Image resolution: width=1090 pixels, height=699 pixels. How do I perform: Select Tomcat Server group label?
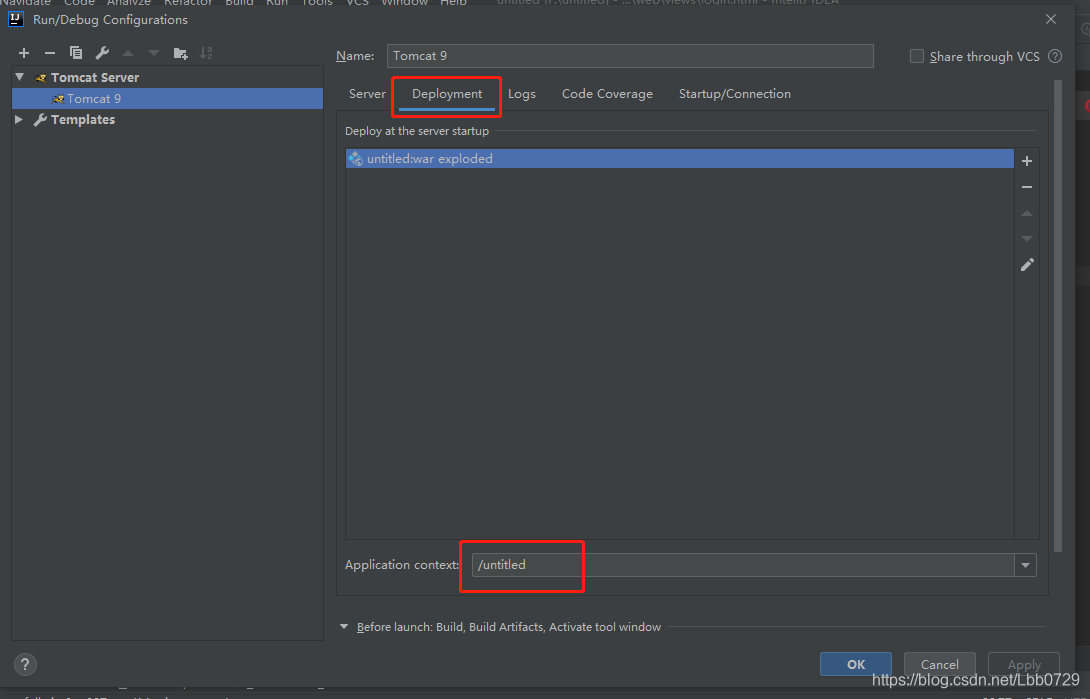(95, 77)
